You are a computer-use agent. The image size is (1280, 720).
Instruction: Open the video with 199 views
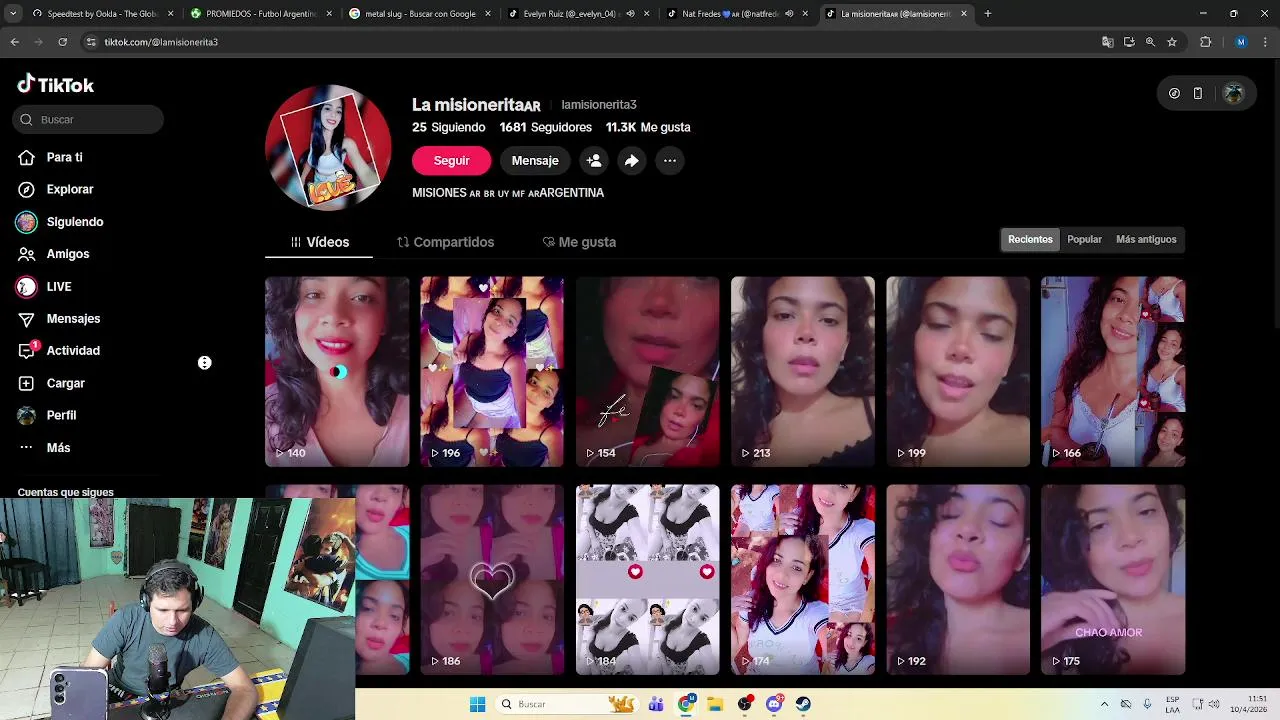pyautogui.click(x=958, y=372)
